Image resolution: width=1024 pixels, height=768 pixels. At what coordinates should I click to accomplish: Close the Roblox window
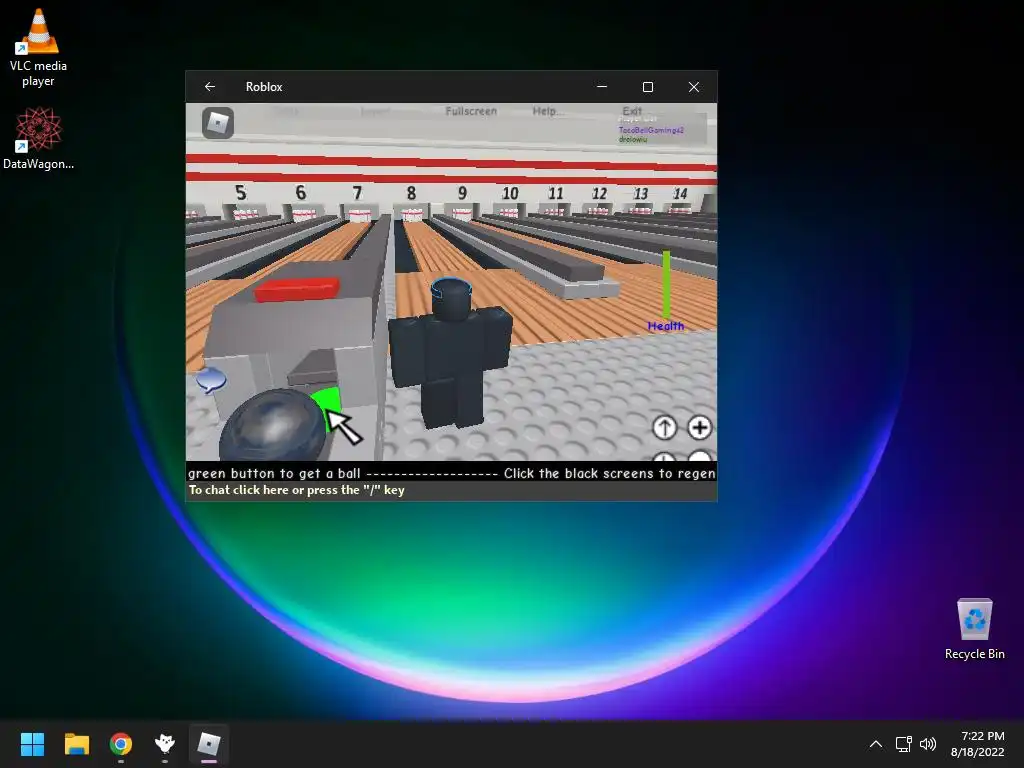point(694,87)
